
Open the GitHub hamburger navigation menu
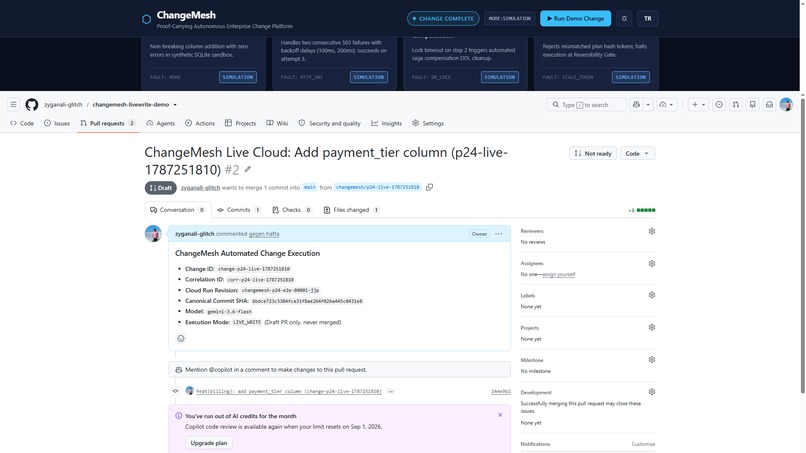(13, 104)
